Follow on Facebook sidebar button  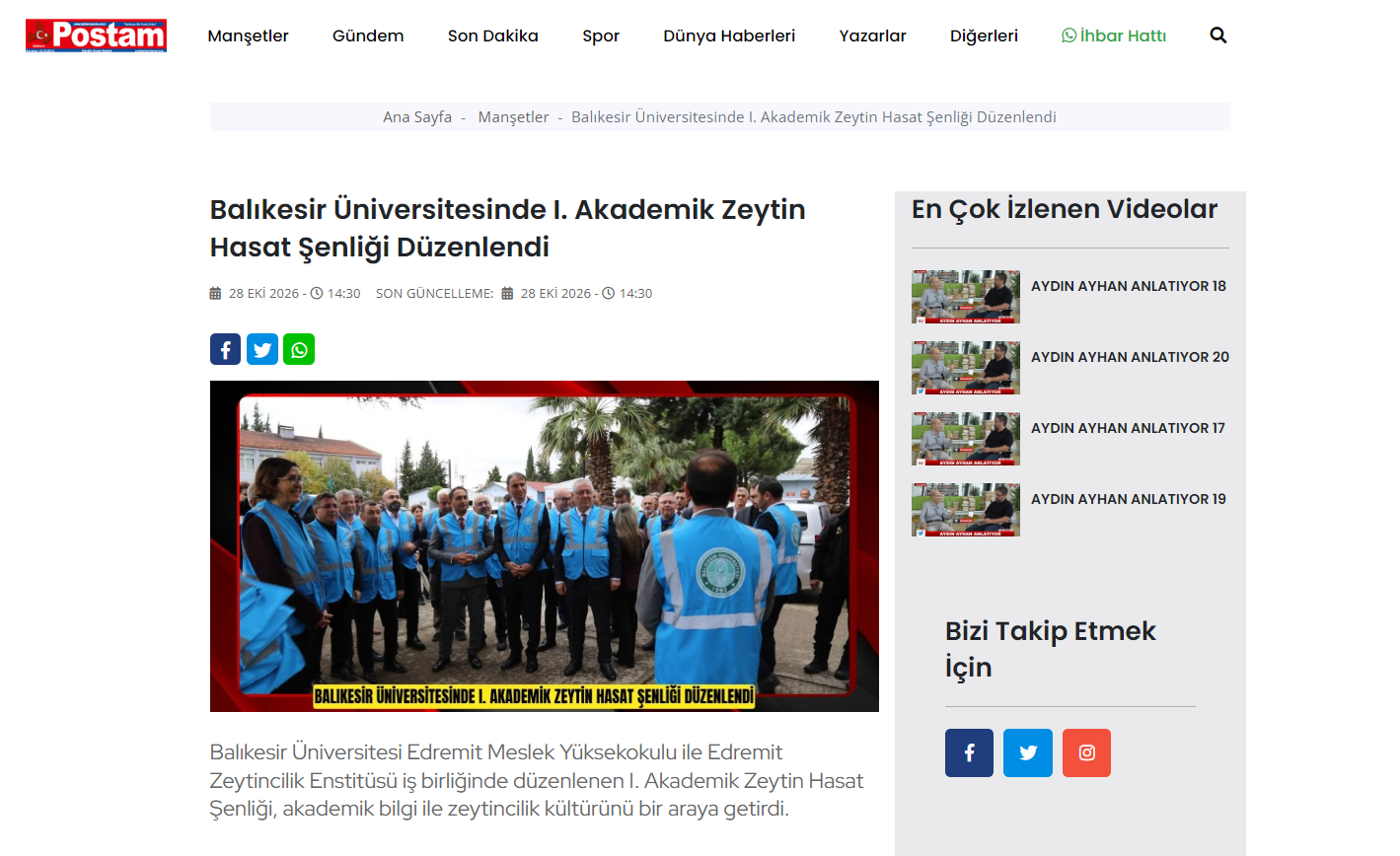pos(969,752)
